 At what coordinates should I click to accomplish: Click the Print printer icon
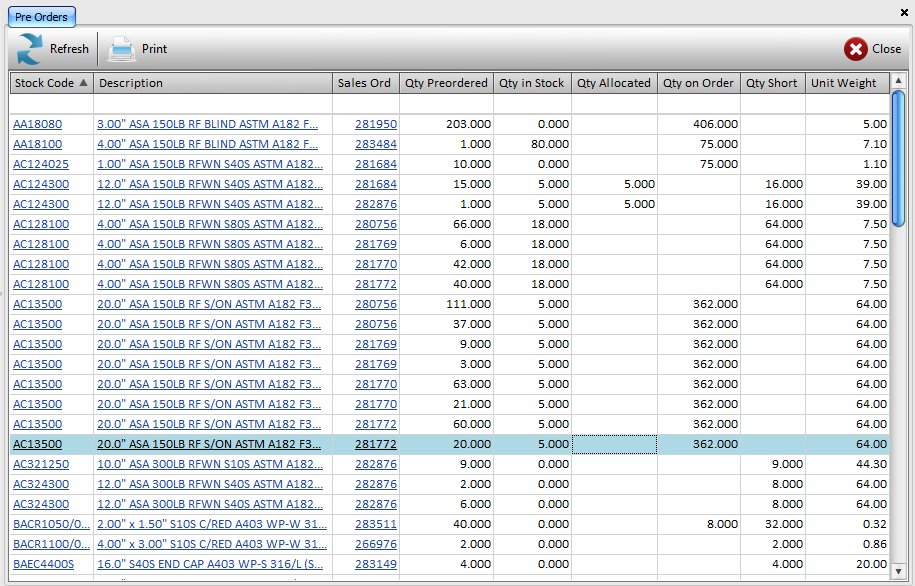click(x=121, y=49)
